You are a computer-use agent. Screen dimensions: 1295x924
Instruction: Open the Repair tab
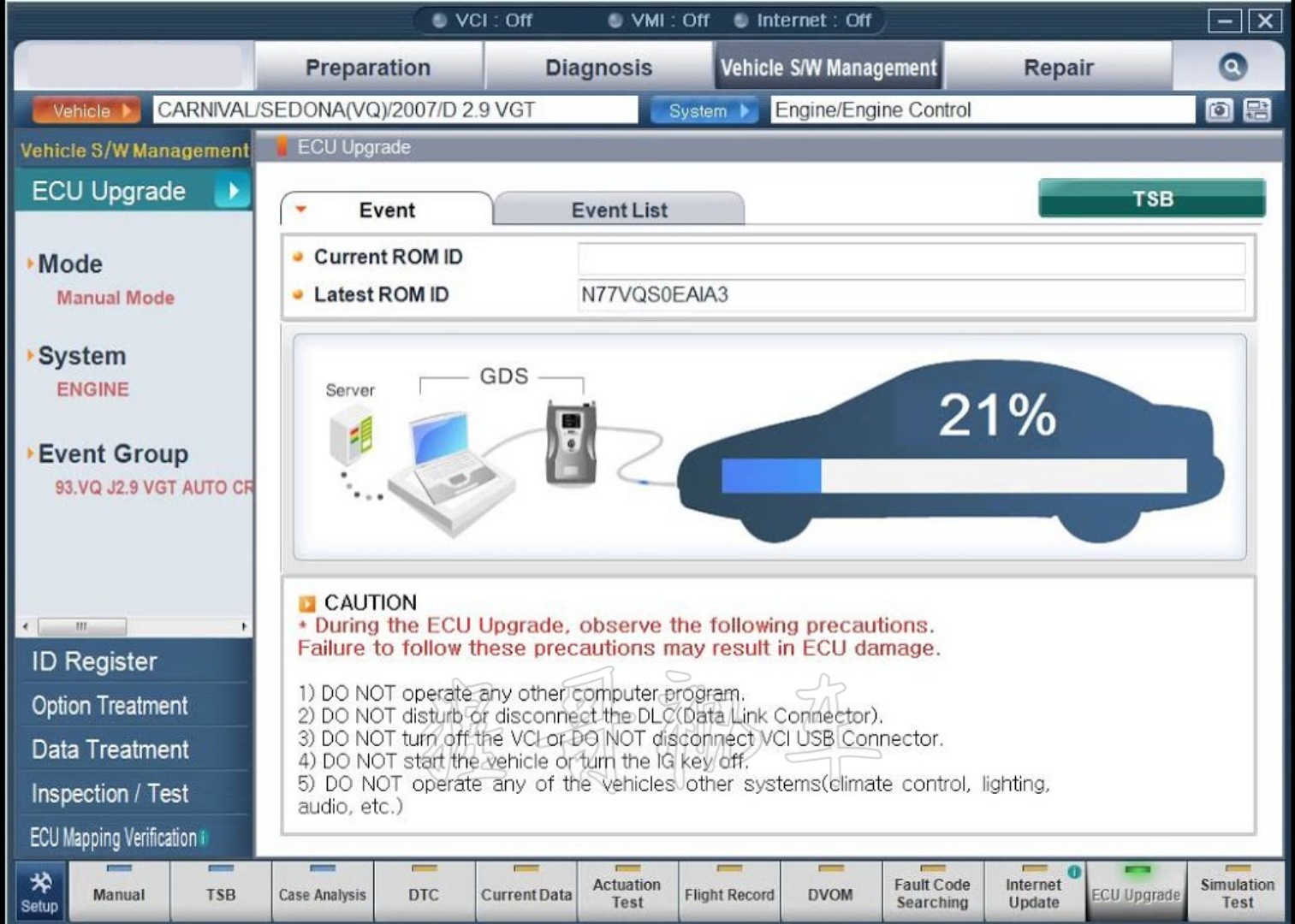pyautogui.click(x=1058, y=67)
